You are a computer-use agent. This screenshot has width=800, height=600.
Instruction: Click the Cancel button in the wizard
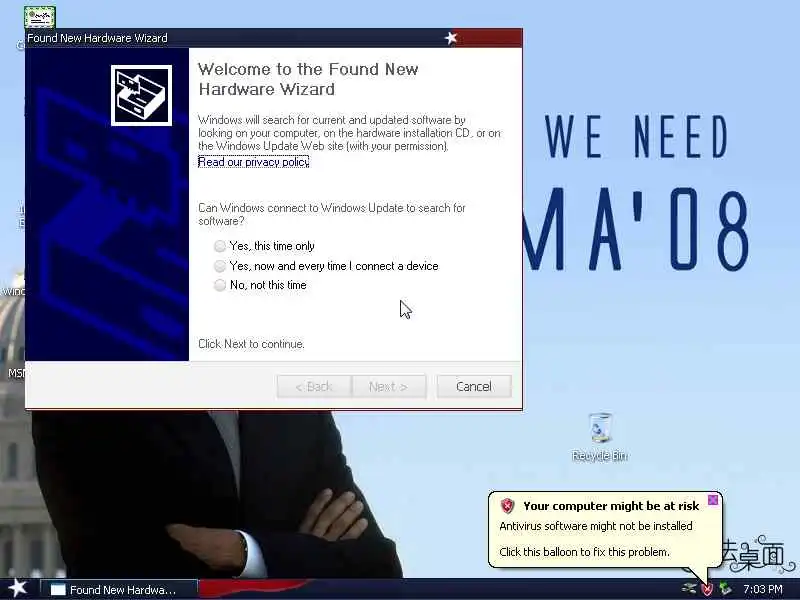[473, 386]
